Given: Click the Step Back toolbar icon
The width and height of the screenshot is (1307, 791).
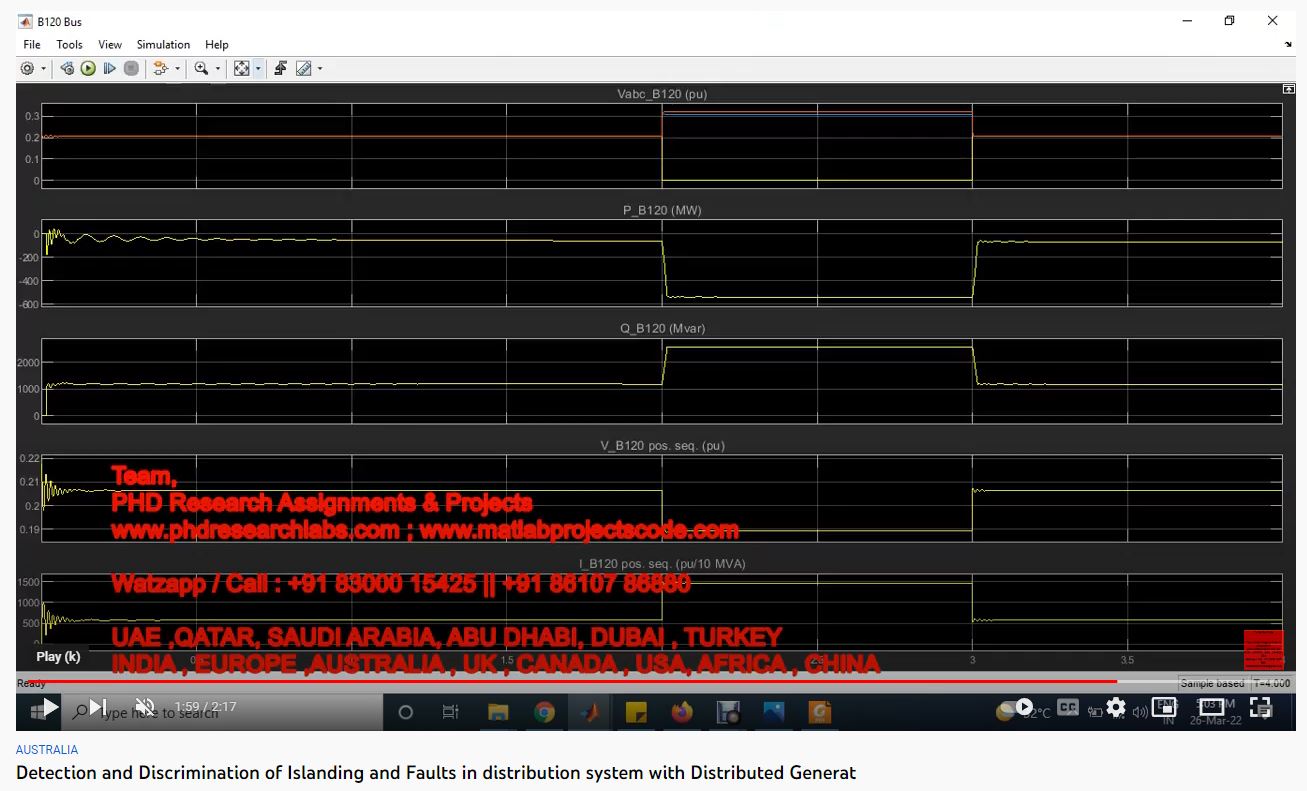Looking at the screenshot, I should 67,69.
